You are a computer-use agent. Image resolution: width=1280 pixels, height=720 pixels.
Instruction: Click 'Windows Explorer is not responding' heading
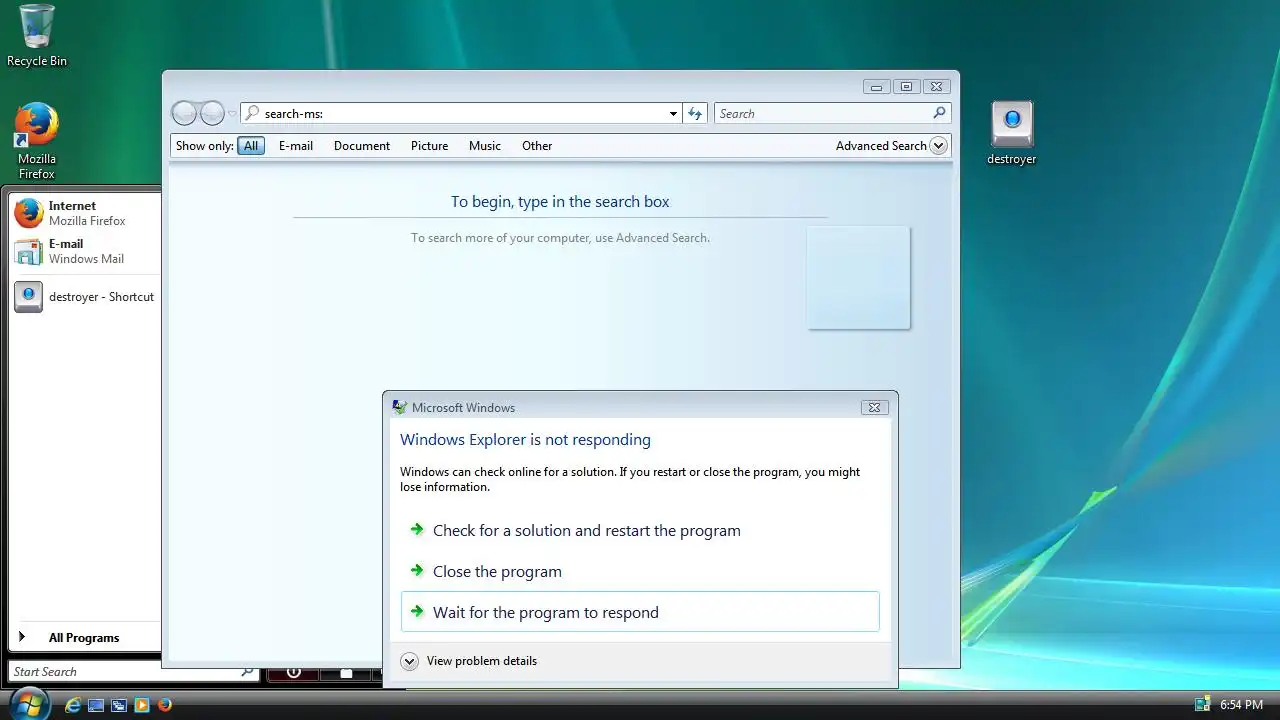pyautogui.click(x=525, y=439)
